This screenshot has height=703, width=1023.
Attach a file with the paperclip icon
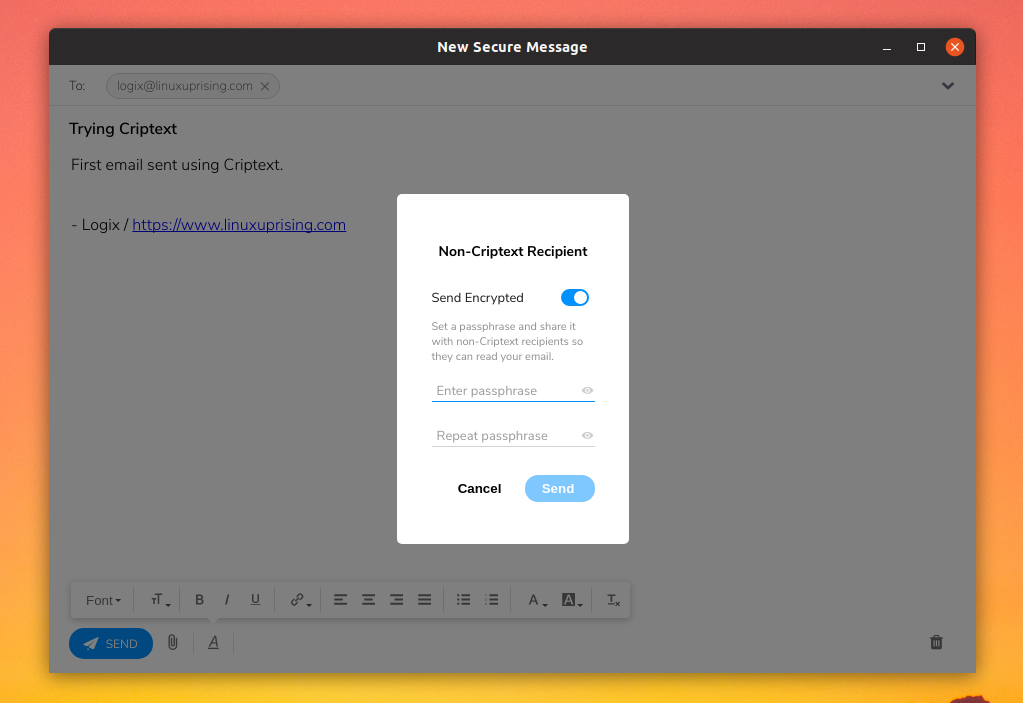pyautogui.click(x=172, y=643)
